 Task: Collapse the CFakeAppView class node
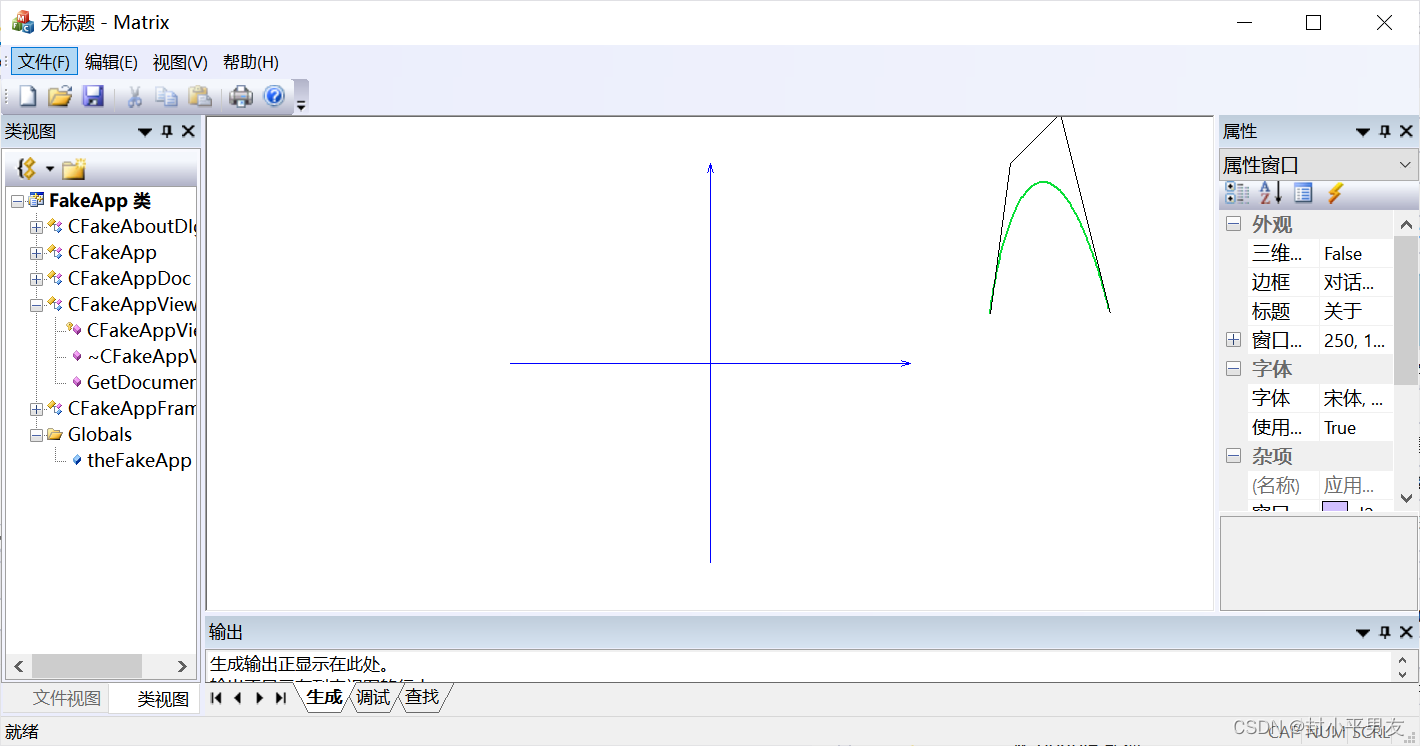[x=36, y=305]
